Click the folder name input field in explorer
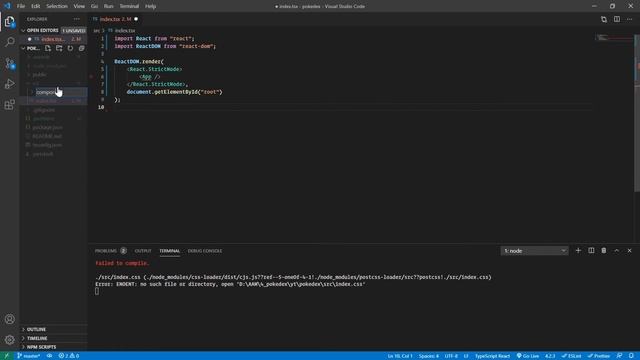This screenshot has width=640, height=360. pos(61,92)
